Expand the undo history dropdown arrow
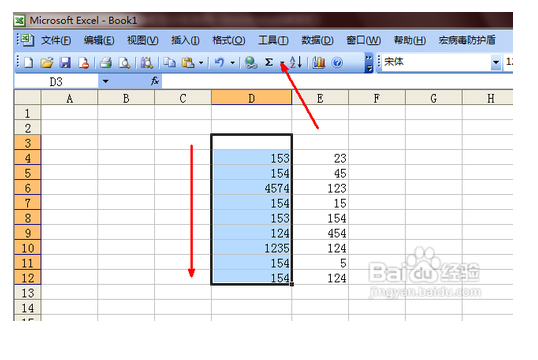This screenshot has height=360, width=538. 232,63
